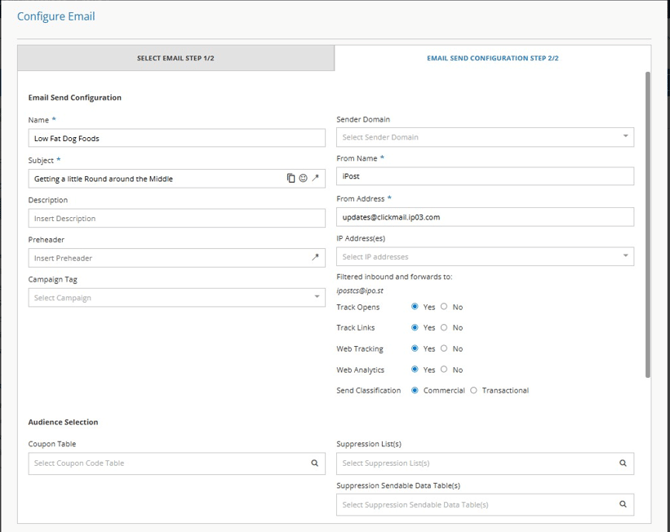Choose Transactional send classification

tap(473, 390)
